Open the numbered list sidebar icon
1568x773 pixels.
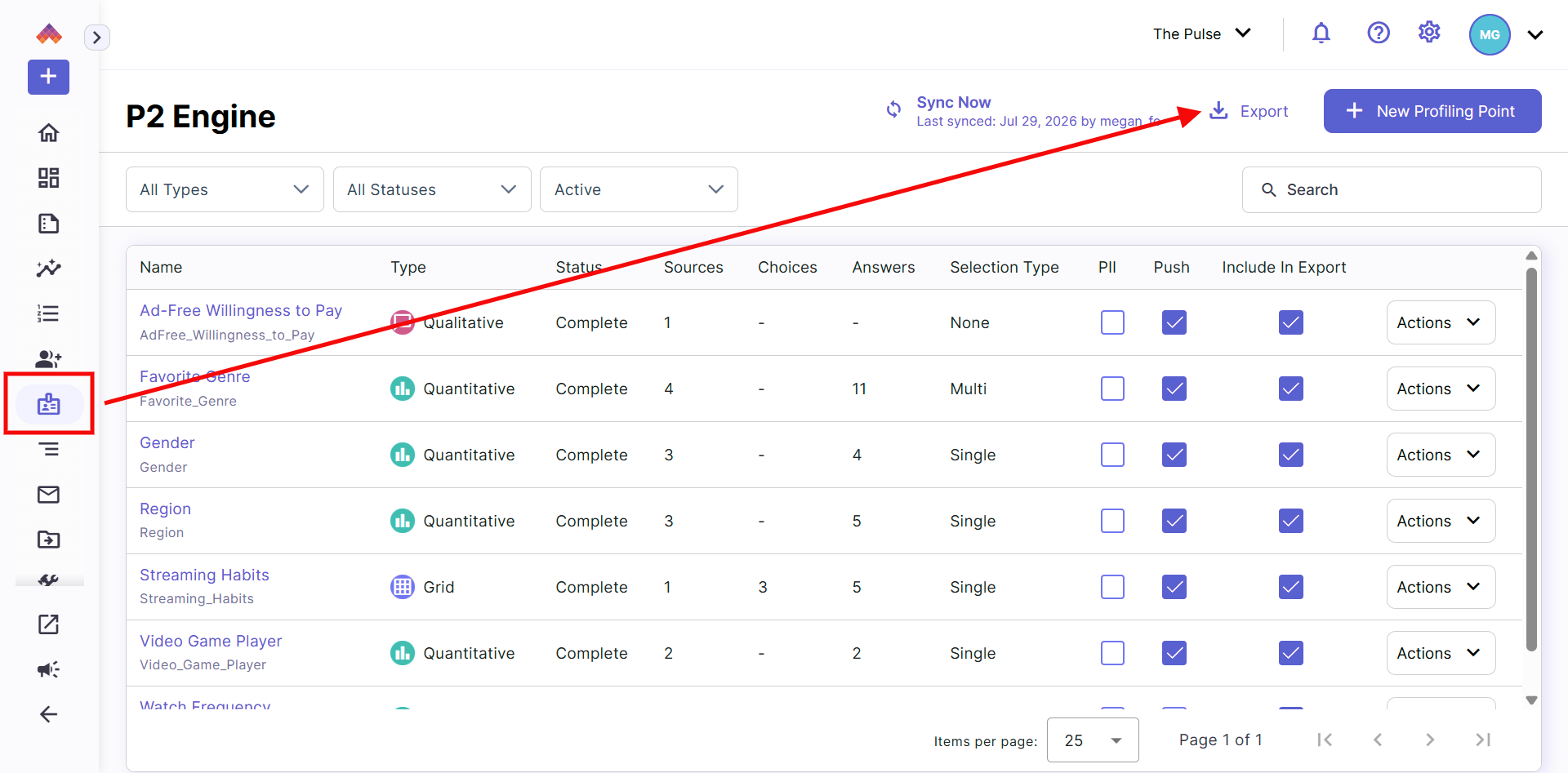(49, 313)
